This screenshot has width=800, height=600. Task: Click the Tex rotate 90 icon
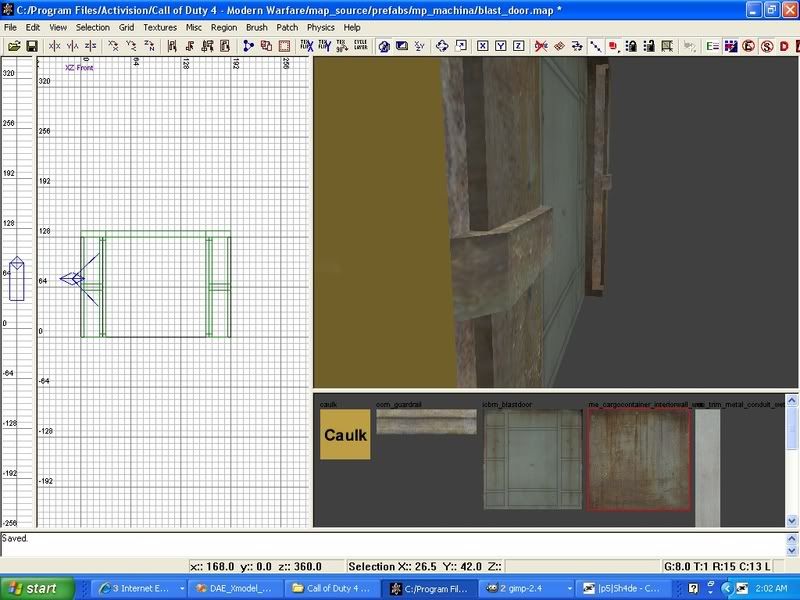point(342,46)
